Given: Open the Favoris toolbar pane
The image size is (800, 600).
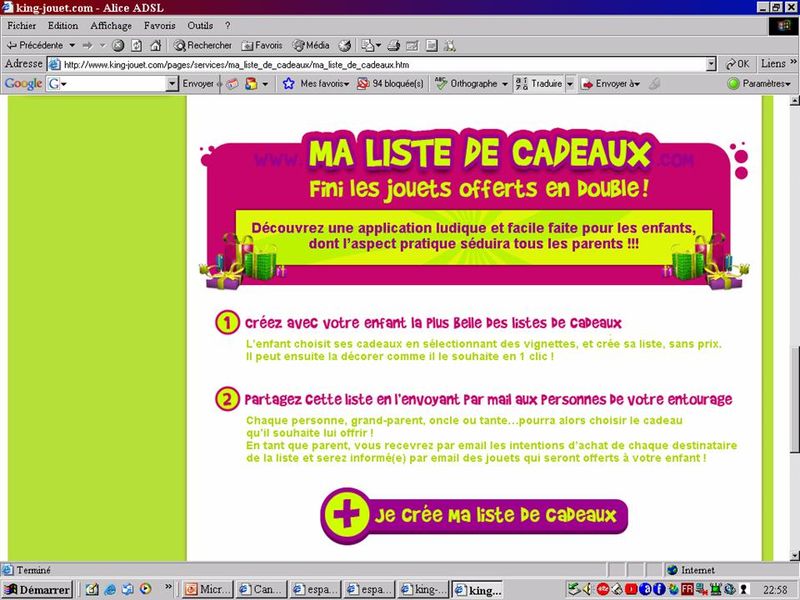Looking at the screenshot, I should (x=262, y=45).
